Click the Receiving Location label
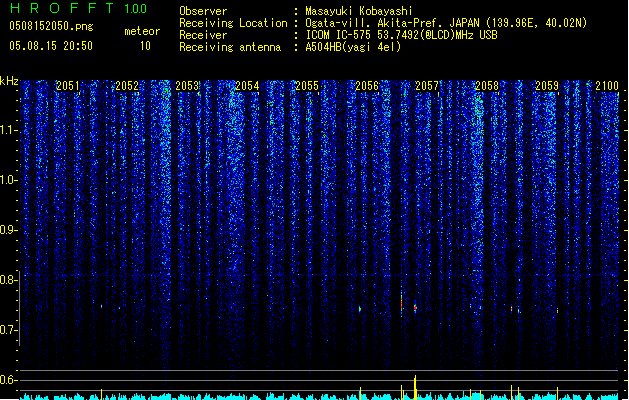Image resolution: width=629 pixels, height=400 pixels. click(x=233, y=23)
